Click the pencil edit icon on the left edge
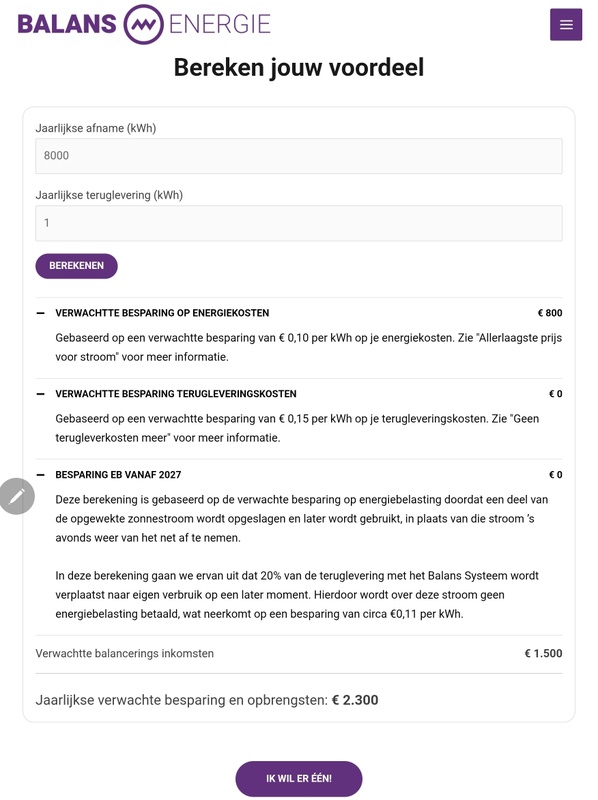The height and width of the screenshot is (800, 598). click(17, 494)
